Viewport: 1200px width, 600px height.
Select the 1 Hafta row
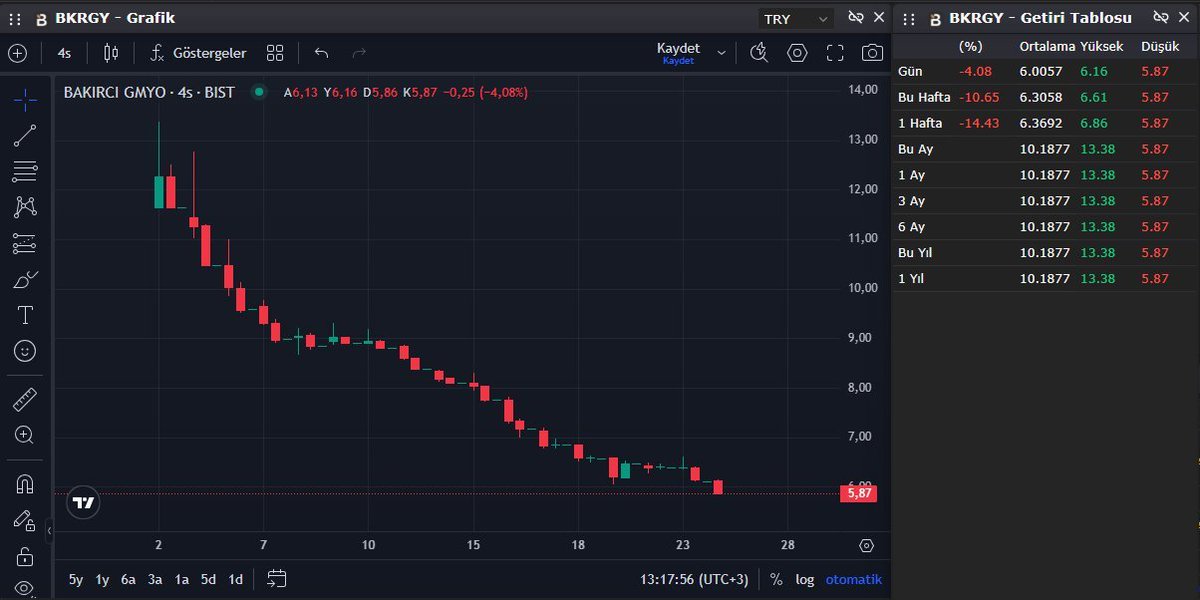[1046, 124]
